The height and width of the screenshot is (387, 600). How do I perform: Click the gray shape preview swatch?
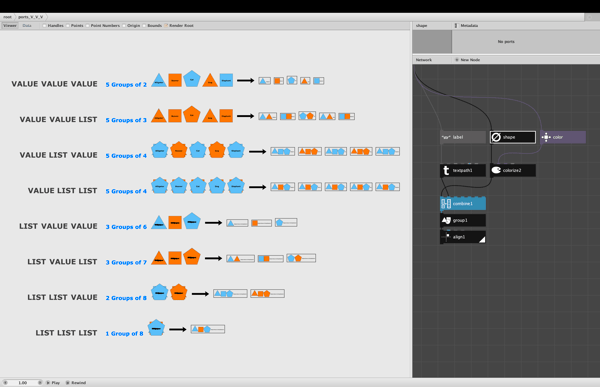coord(432,42)
